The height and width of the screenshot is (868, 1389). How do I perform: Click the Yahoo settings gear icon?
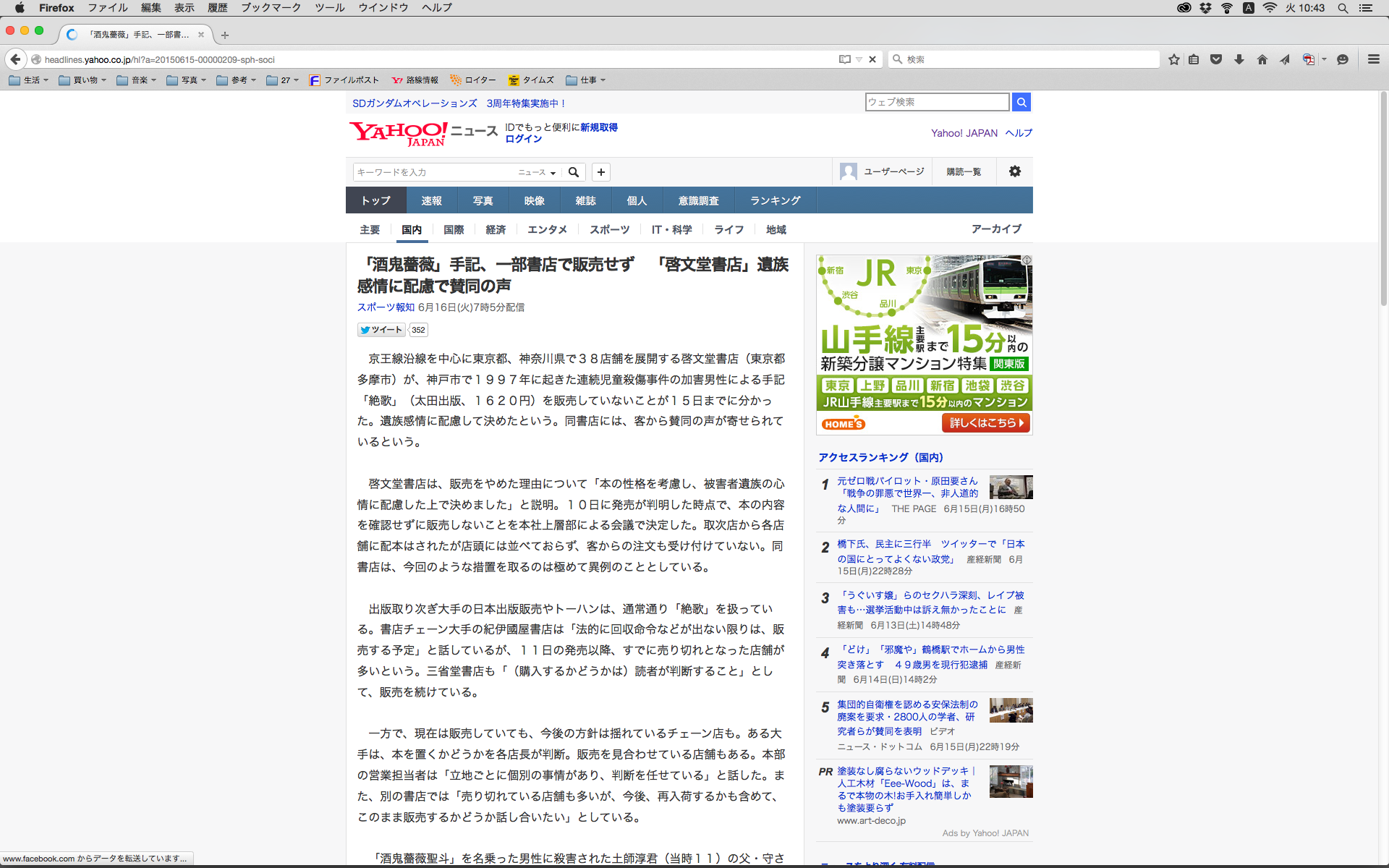point(1014,171)
